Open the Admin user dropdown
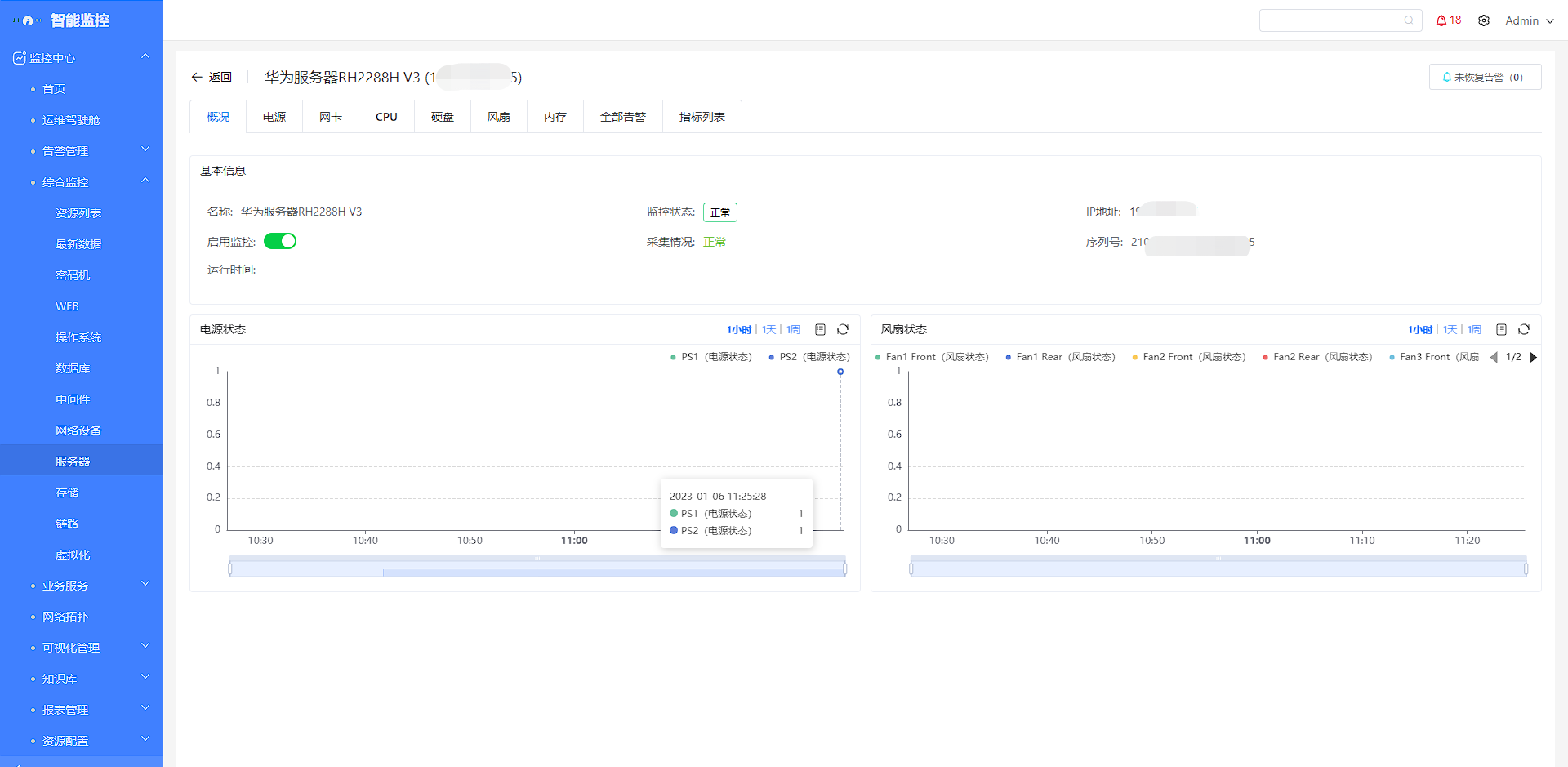This screenshot has width=1568, height=767. 1530,20
